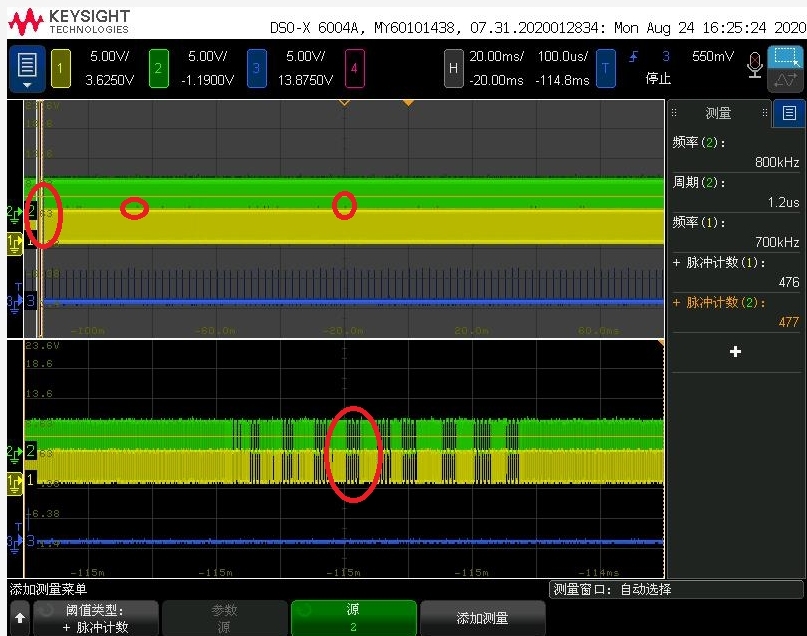Click the sidebar list icon next to 测量
Viewport: 807px width, 636px height.
(789, 113)
